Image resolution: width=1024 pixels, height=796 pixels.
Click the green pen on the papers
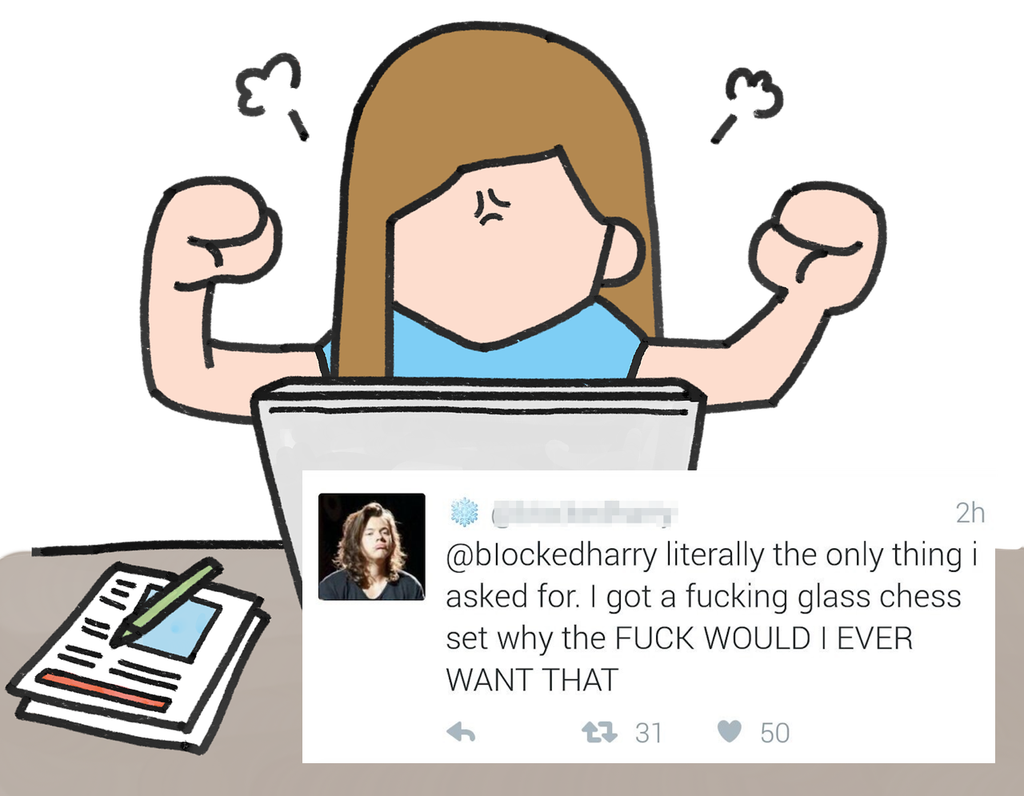166,602
